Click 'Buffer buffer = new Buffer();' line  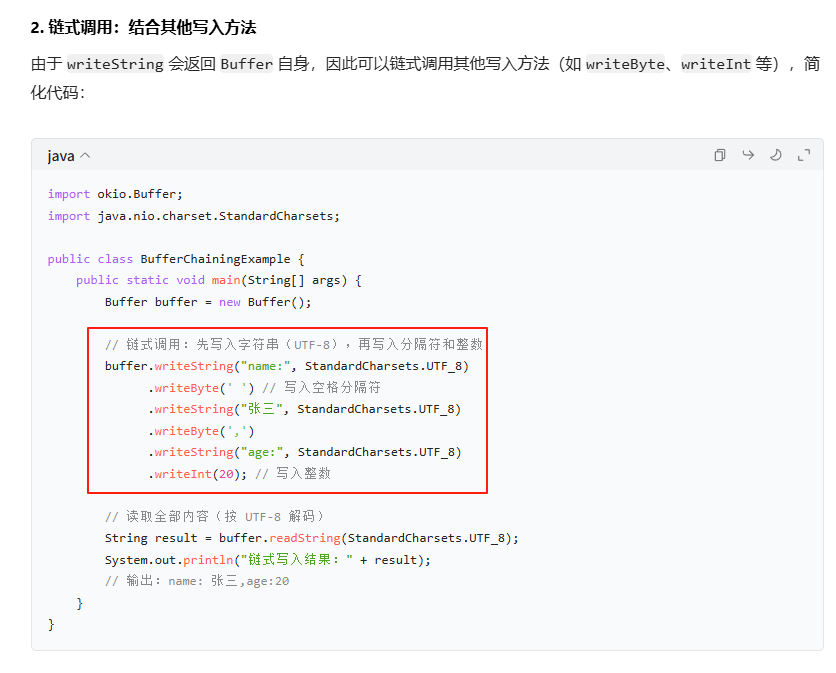[208, 302]
